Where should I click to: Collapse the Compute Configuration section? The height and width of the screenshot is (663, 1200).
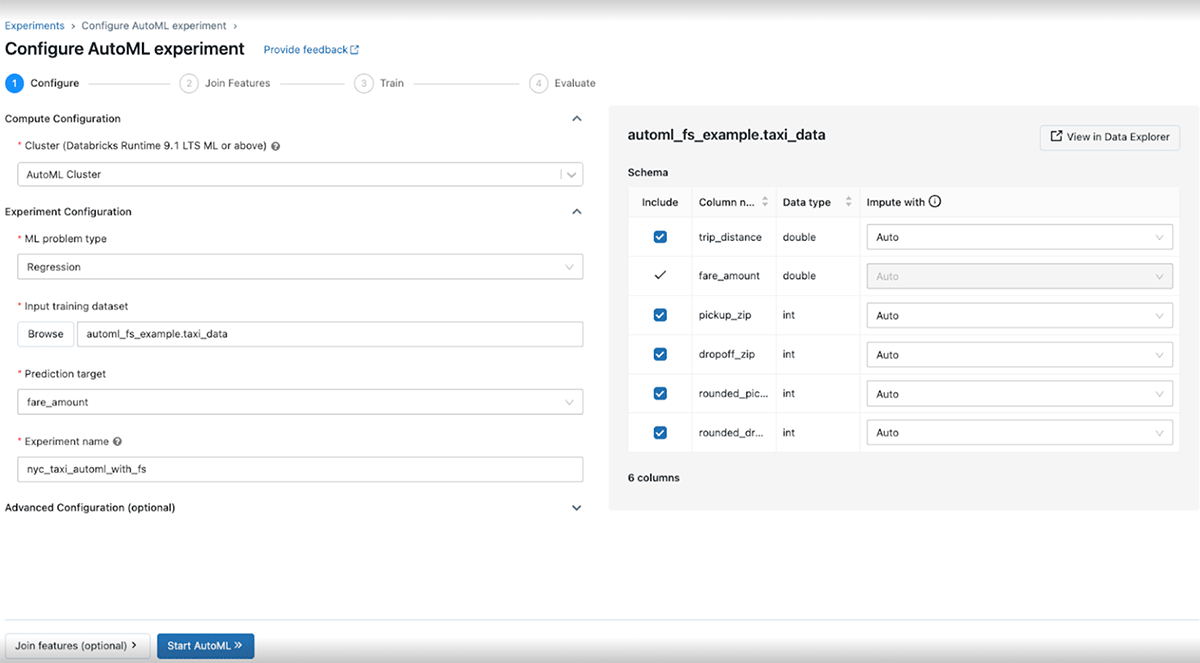tap(576, 119)
